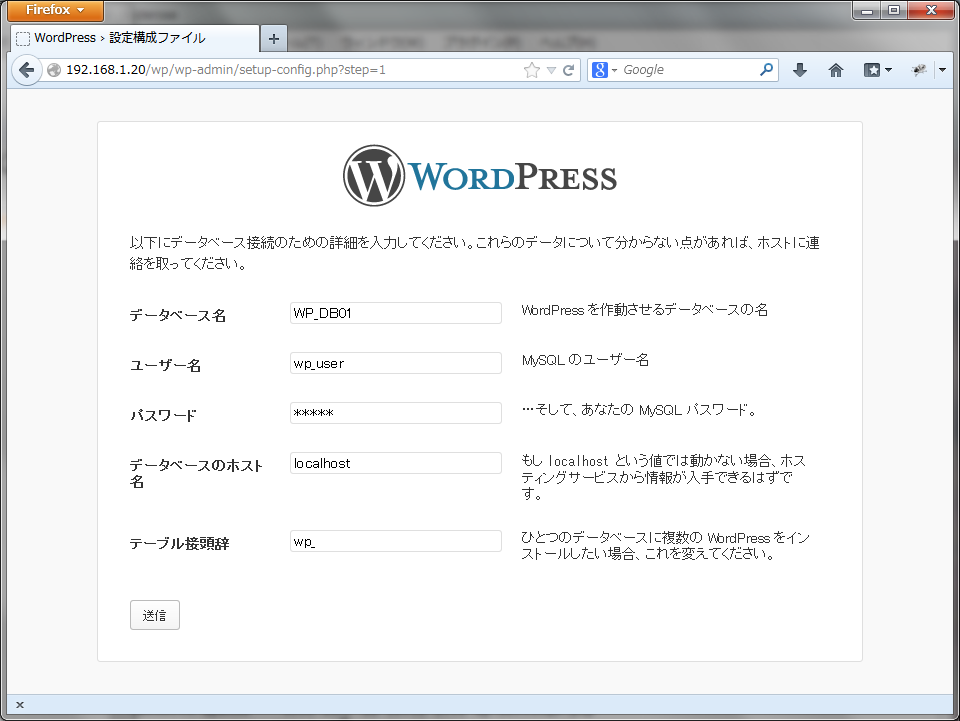Screen dimensions: 960x721
Task: Select the WordPress 設定構成ファイル tab
Action: 135,38
